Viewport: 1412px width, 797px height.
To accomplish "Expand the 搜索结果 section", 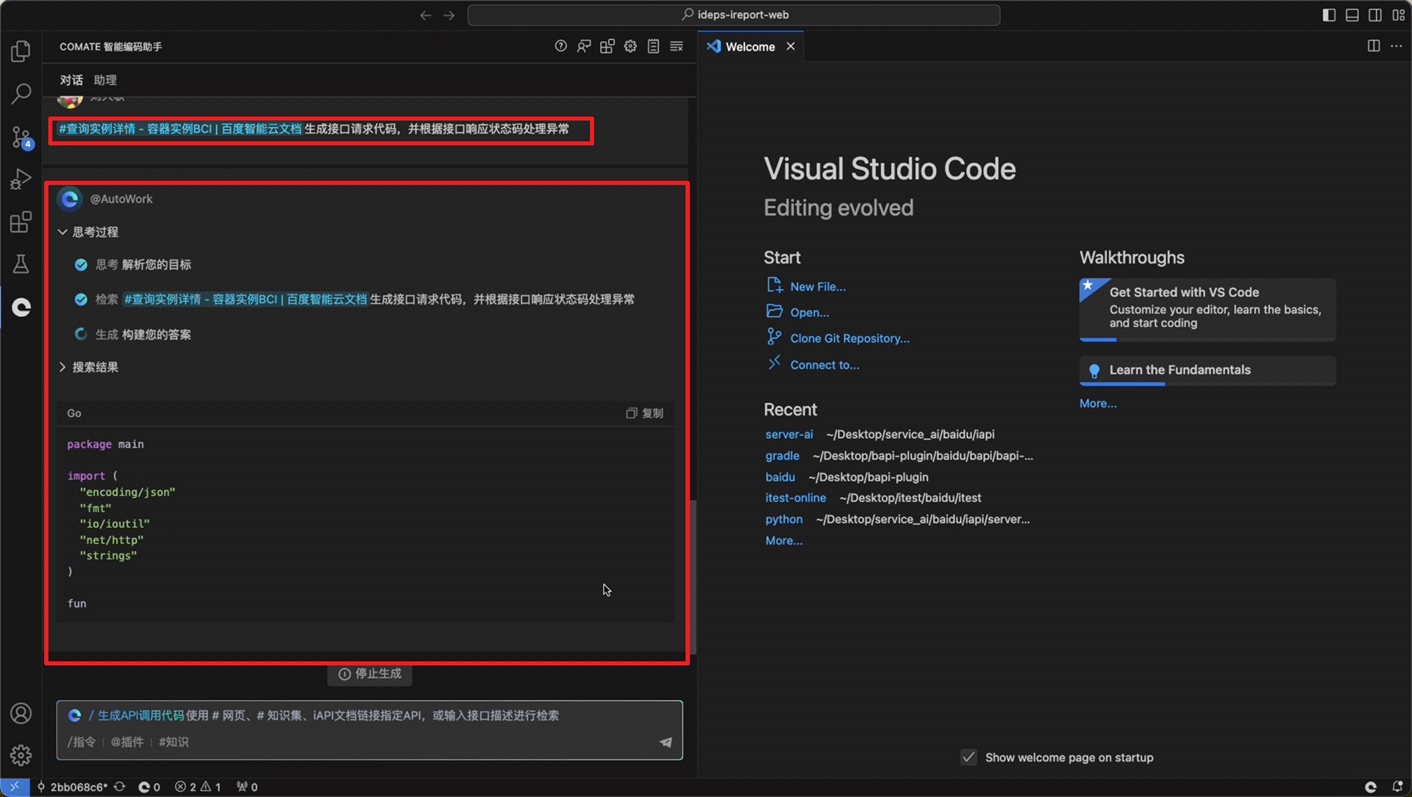I will [x=88, y=367].
